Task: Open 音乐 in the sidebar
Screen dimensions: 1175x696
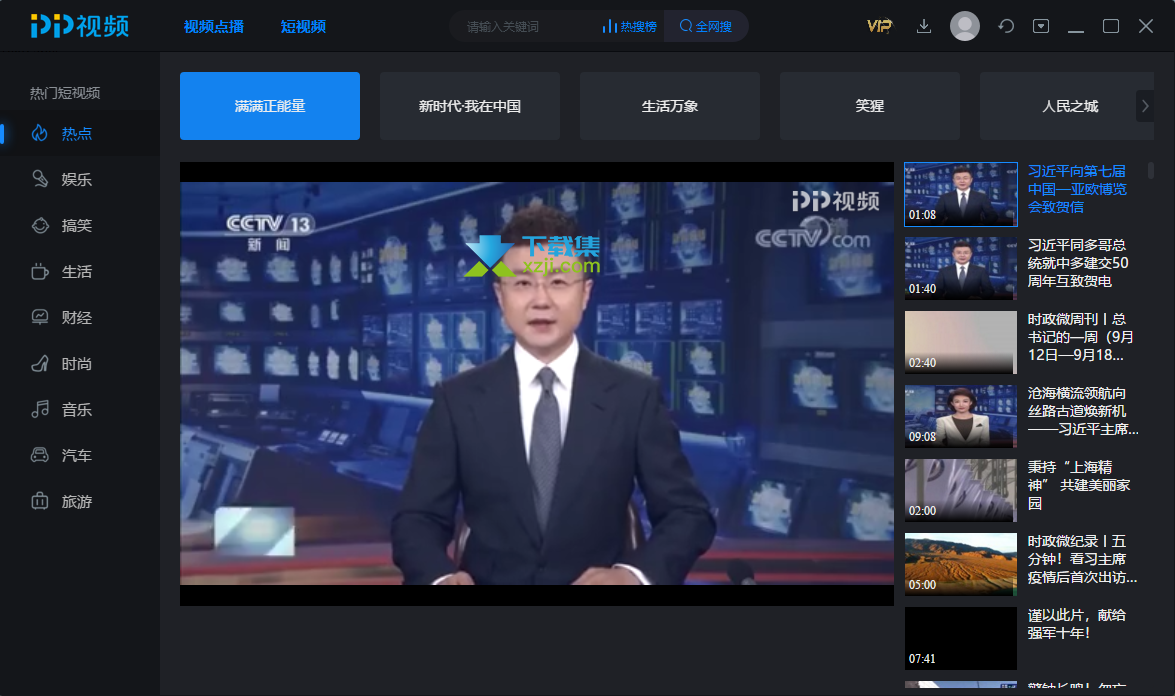Action: (x=80, y=409)
